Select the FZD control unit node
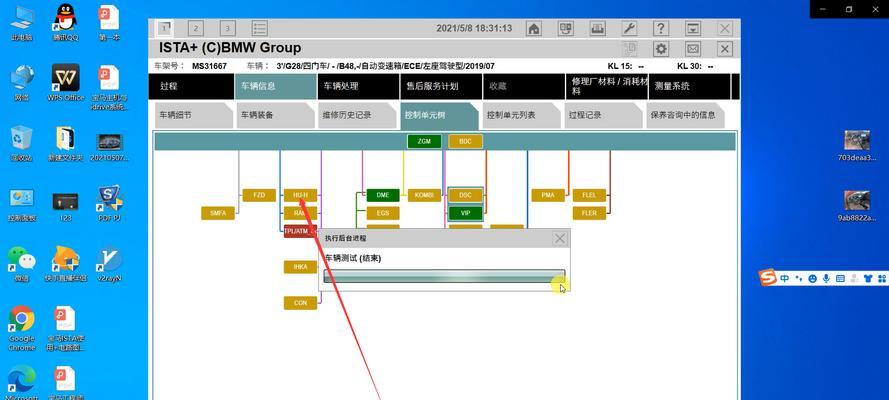The height and width of the screenshot is (400, 889). pos(259,195)
